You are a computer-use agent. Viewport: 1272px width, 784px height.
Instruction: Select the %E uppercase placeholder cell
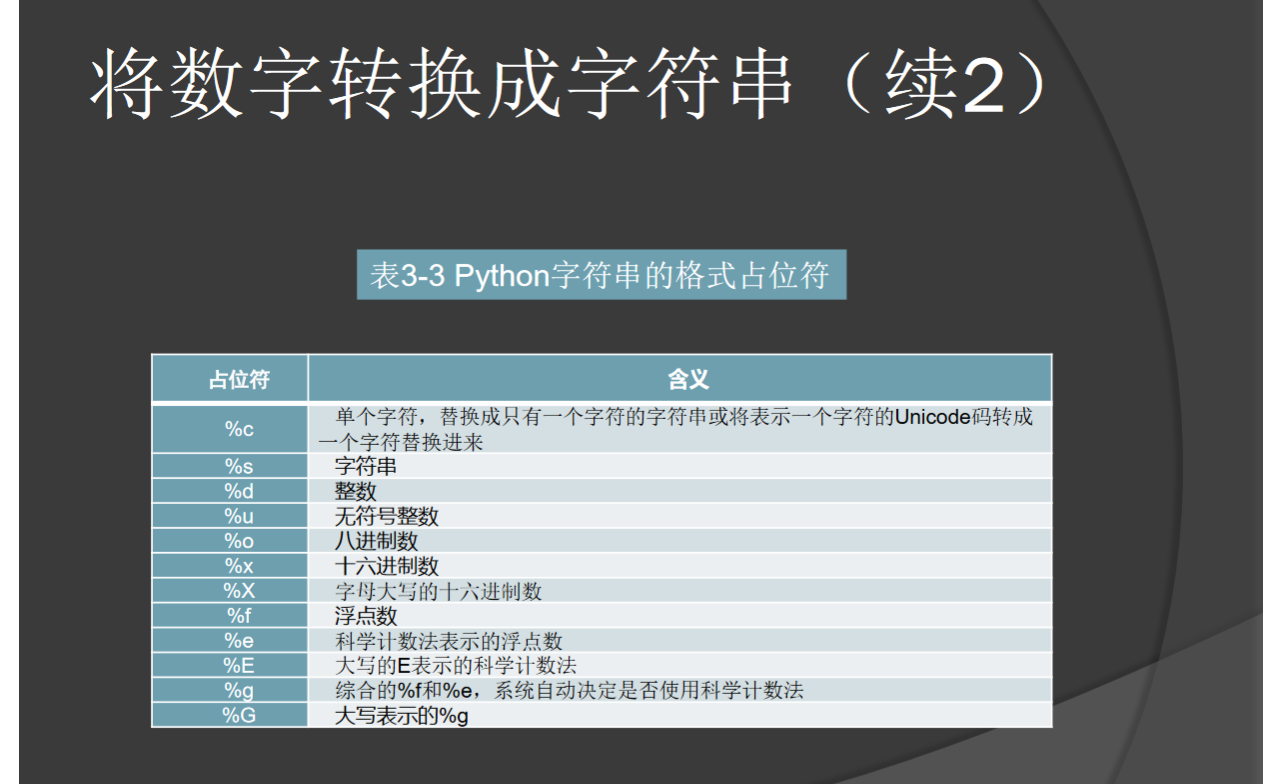pyautogui.click(x=230, y=666)
